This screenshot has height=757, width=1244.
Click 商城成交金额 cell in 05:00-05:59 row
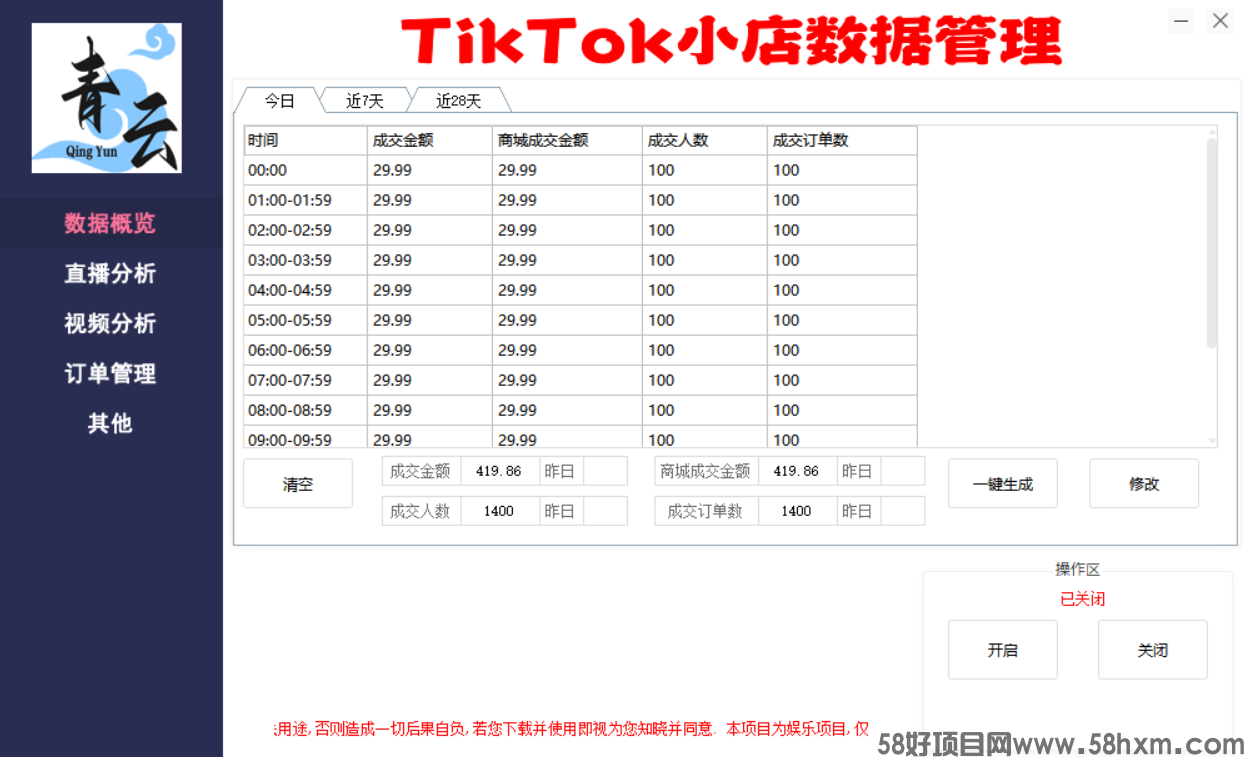[x=568, y=320]
